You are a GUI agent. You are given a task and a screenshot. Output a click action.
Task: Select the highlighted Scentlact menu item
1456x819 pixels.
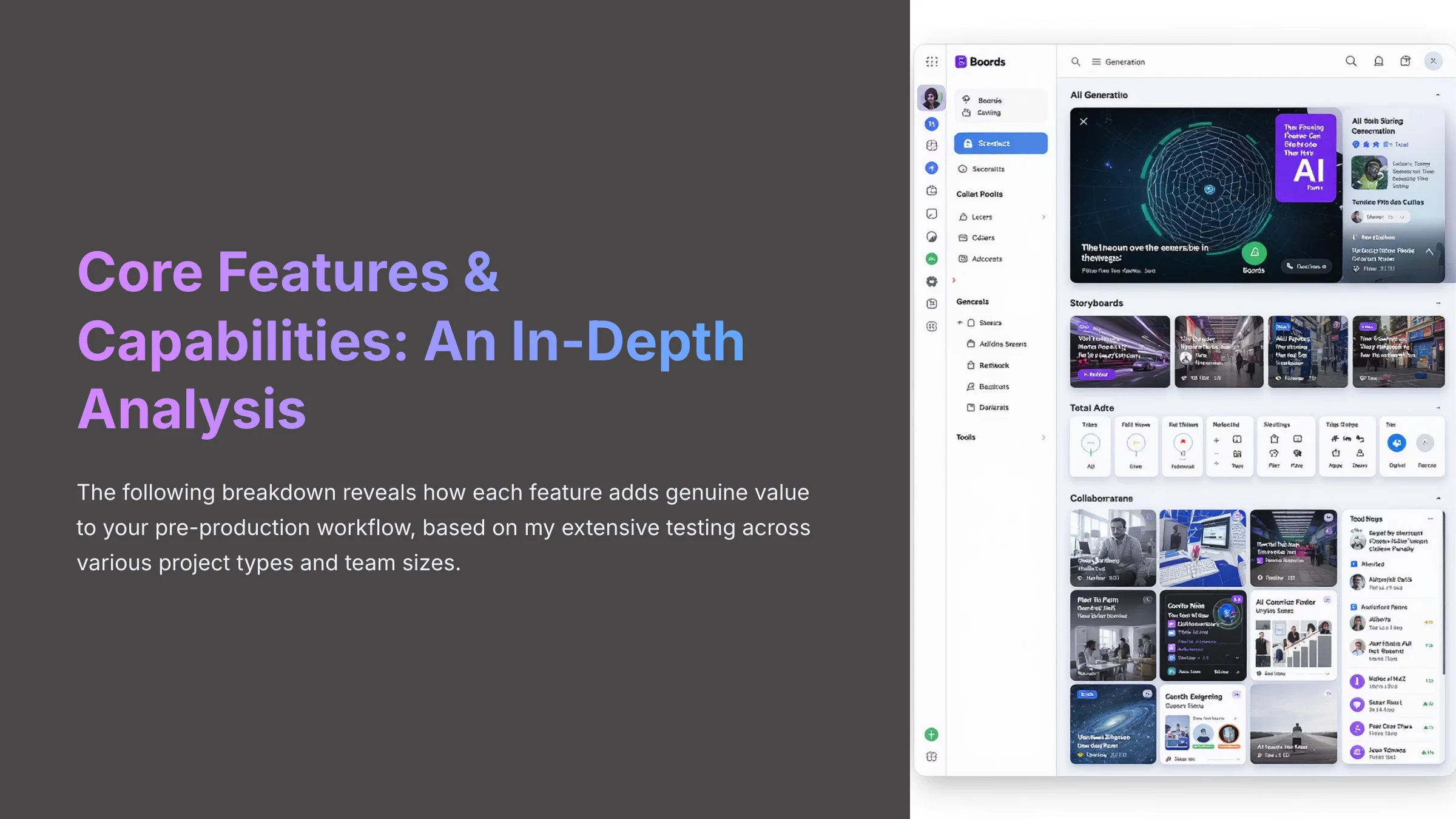click(1000, 143)
